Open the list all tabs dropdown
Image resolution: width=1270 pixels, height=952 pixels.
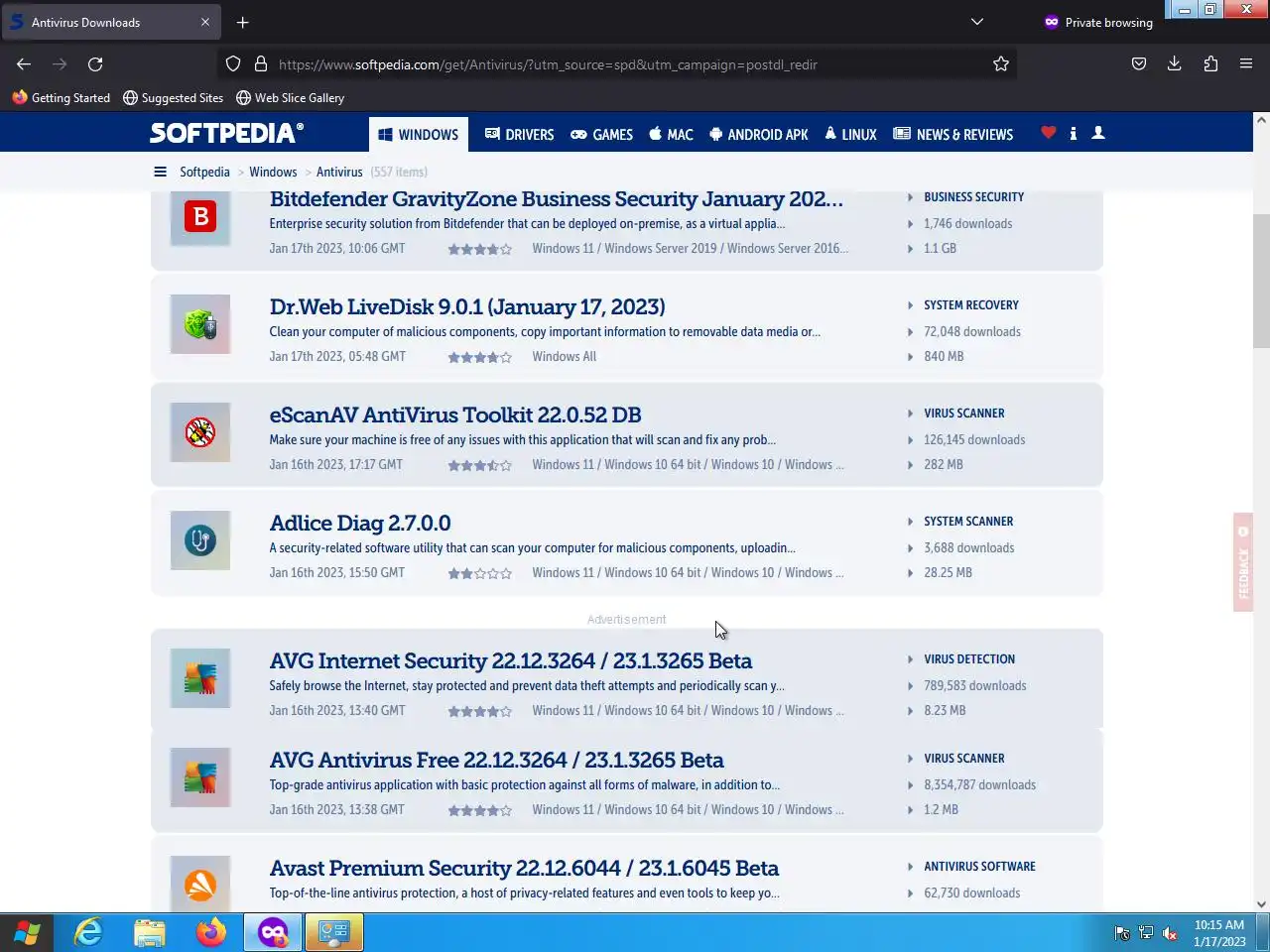(977, 22)
